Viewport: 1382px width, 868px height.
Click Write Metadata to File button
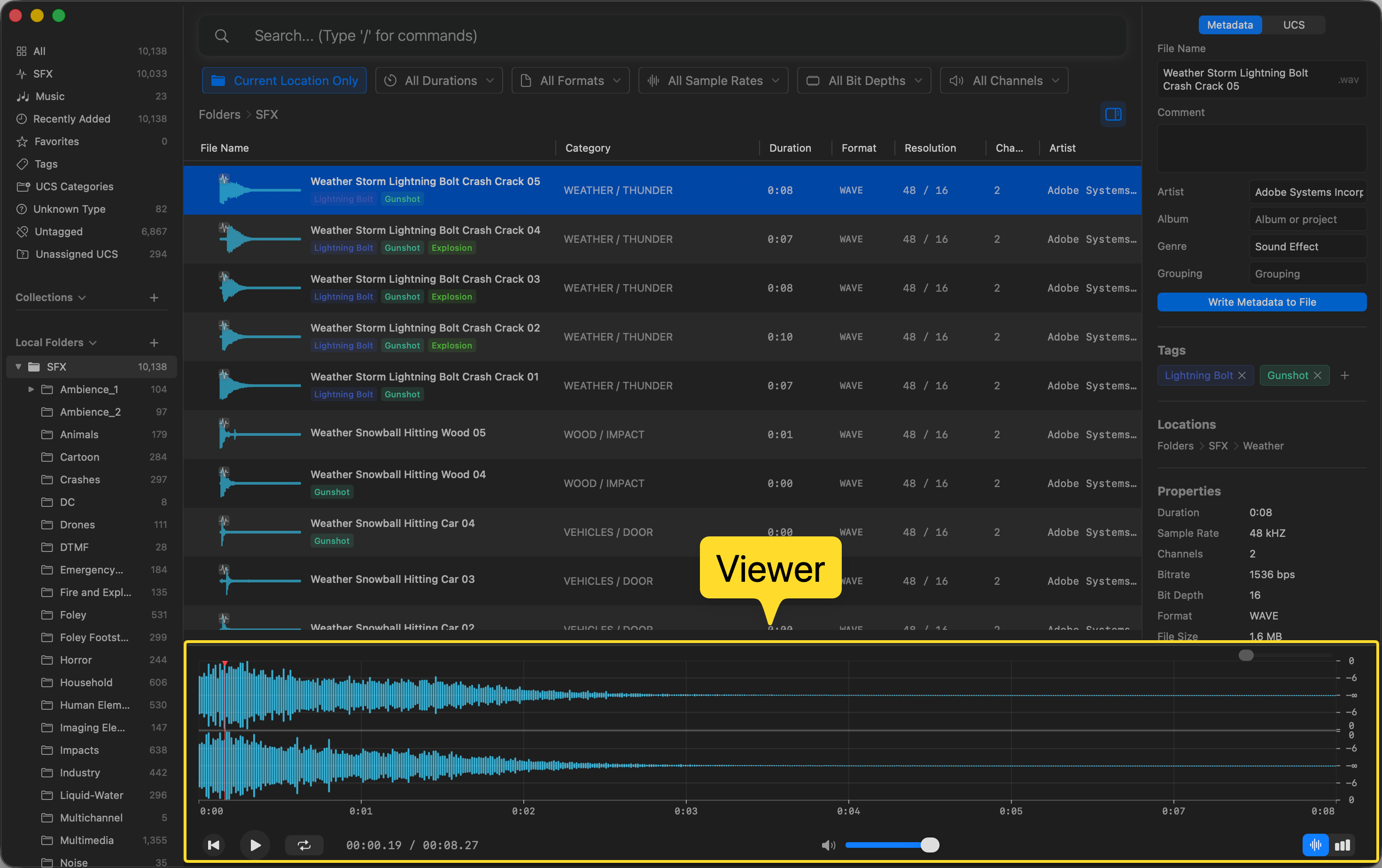point(1261,302)
